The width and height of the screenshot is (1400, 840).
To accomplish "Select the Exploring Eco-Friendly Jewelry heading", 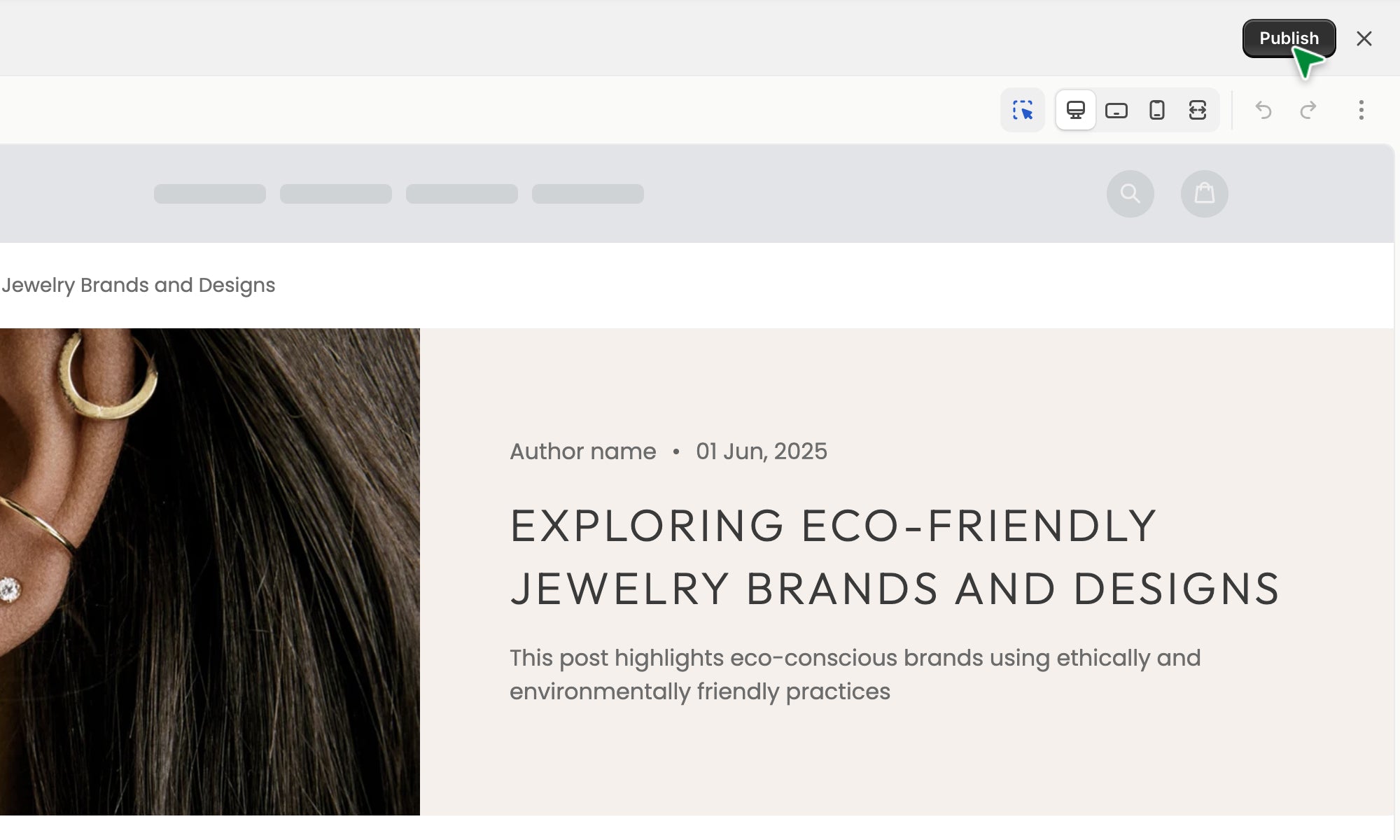I will pos(895,557).
